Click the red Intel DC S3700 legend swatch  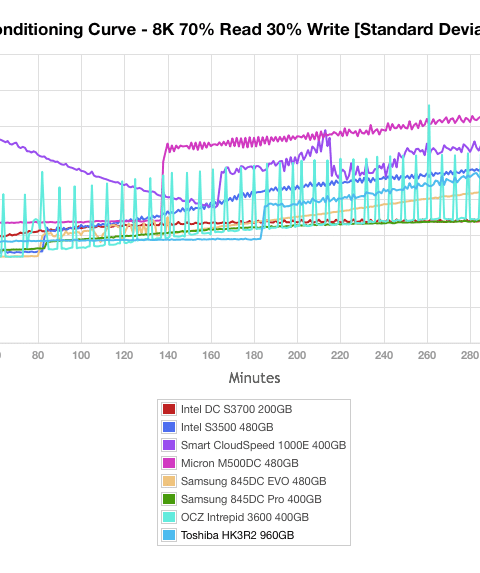[x=169, y=409]
